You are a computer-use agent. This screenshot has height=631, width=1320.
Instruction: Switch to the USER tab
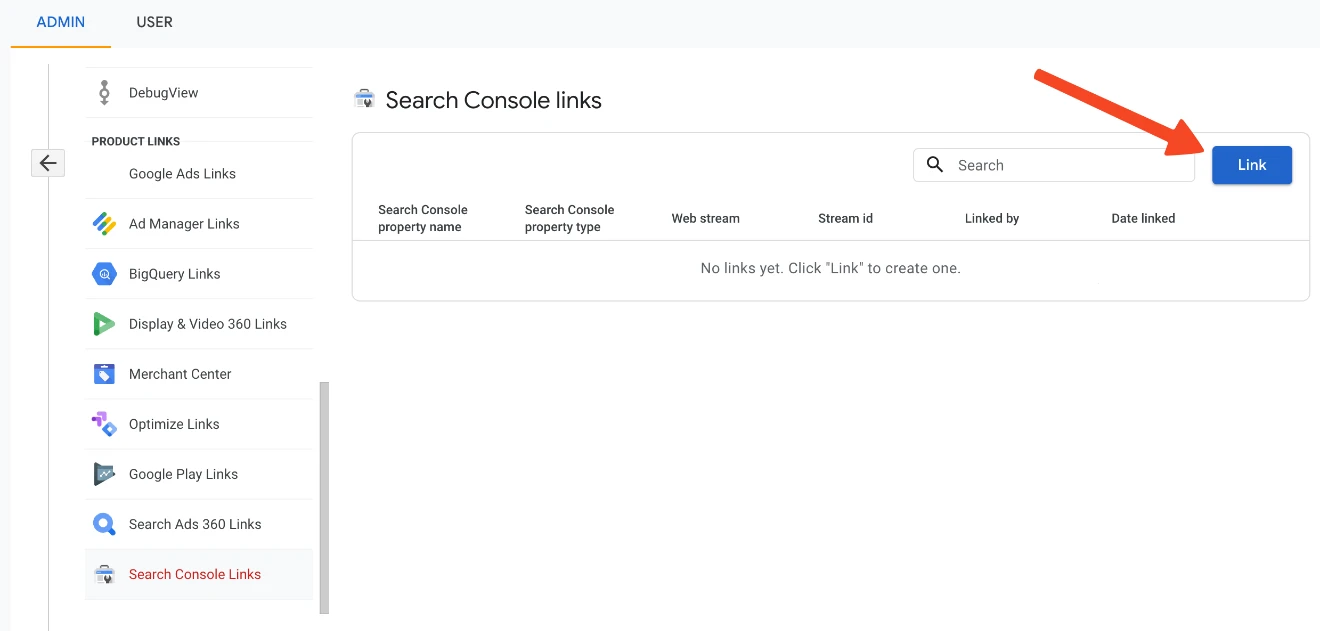click(154, 22)
